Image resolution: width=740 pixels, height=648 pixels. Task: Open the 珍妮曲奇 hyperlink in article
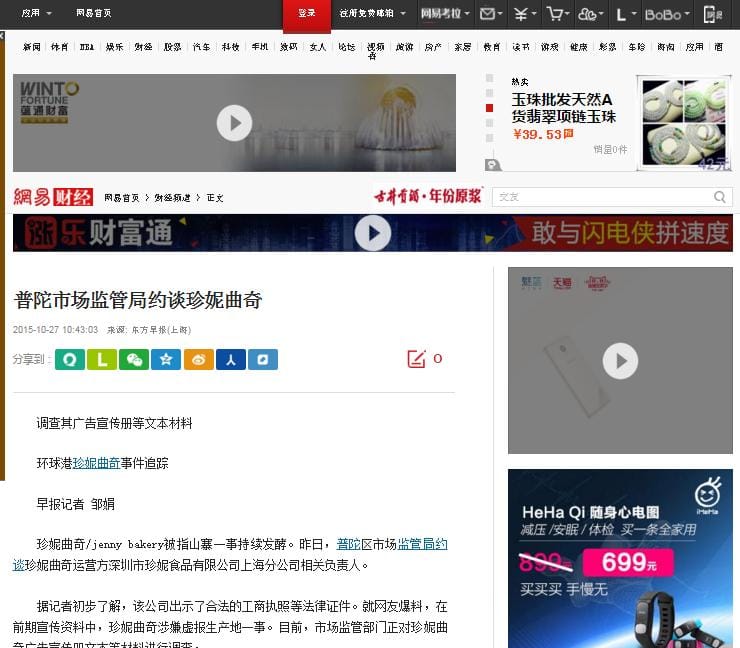(96, 463)
